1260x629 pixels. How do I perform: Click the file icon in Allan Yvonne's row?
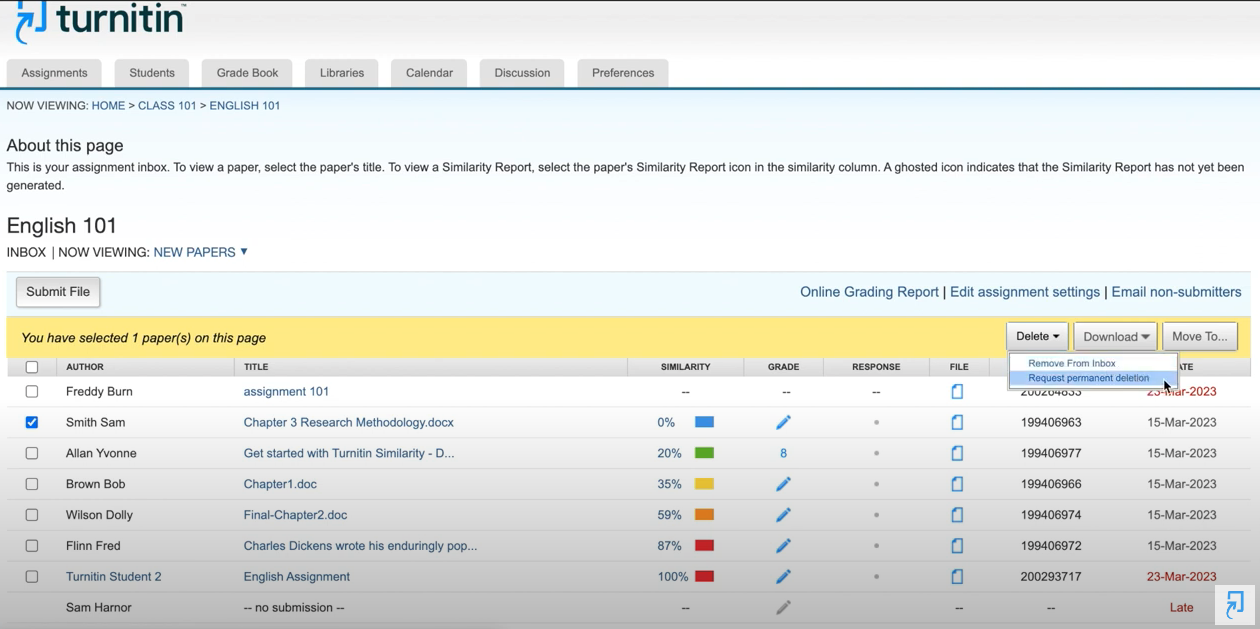coord(957,453)
